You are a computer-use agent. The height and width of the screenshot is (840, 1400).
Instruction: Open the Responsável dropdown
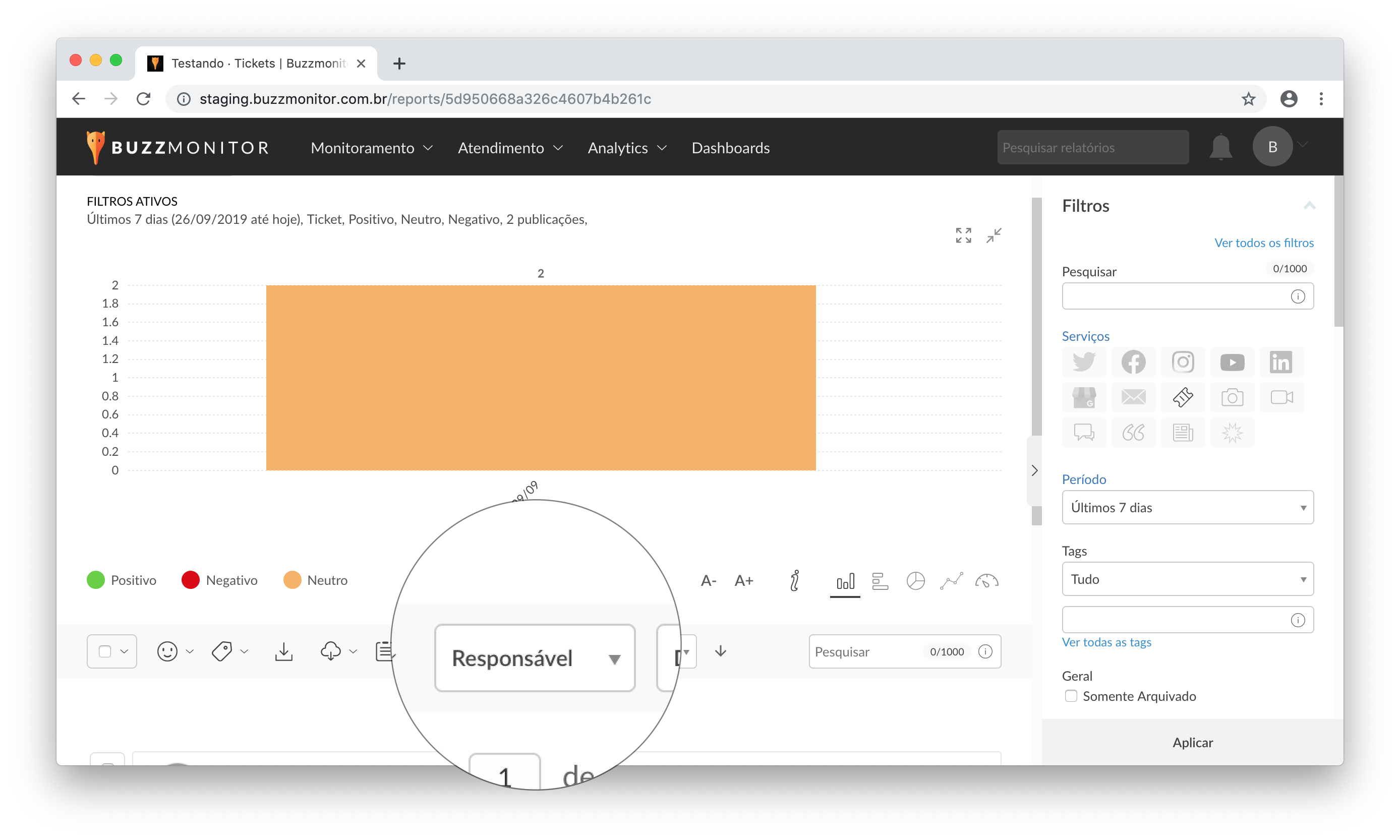(535, 658)
